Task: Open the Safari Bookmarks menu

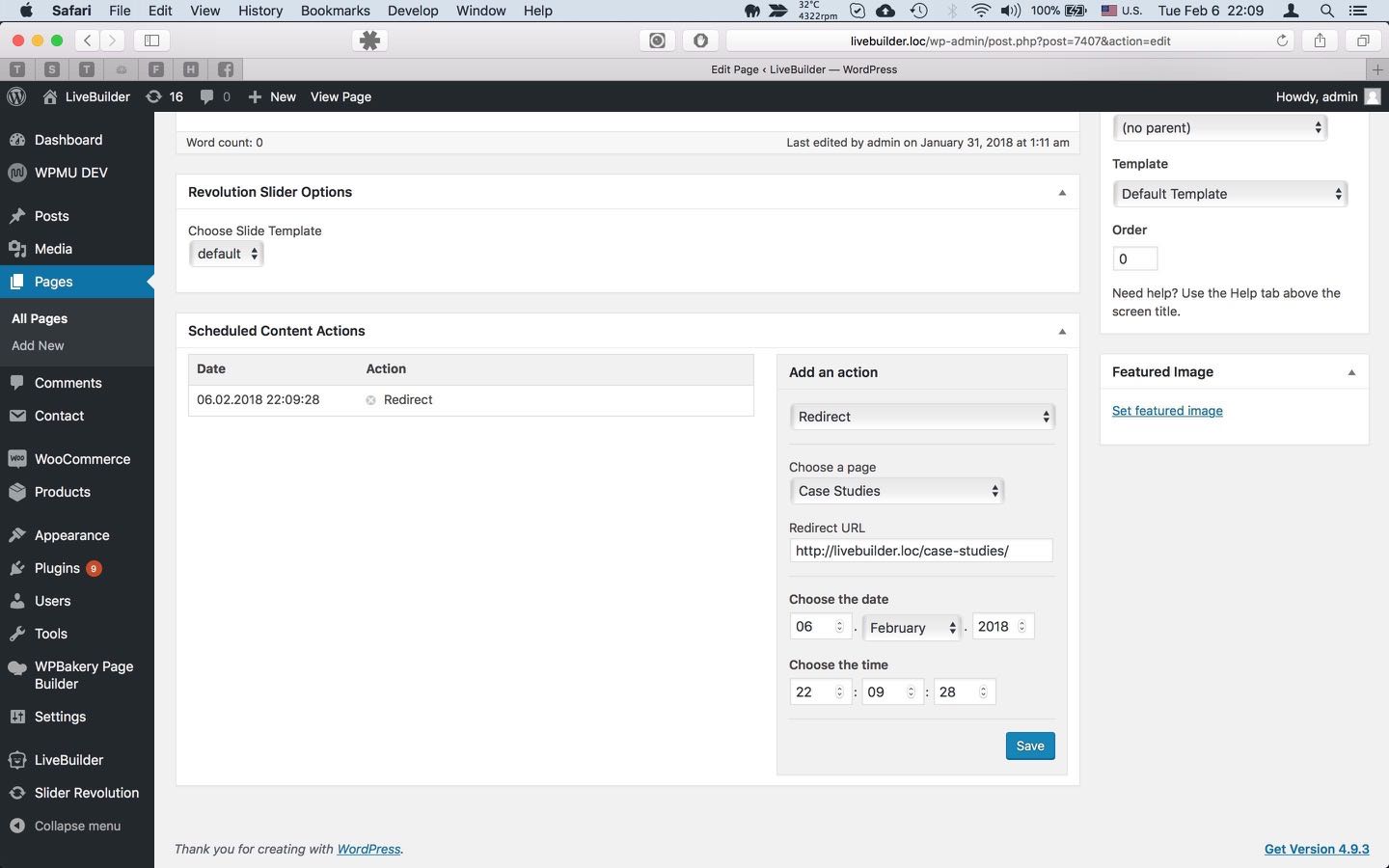Action: [335, 11]
